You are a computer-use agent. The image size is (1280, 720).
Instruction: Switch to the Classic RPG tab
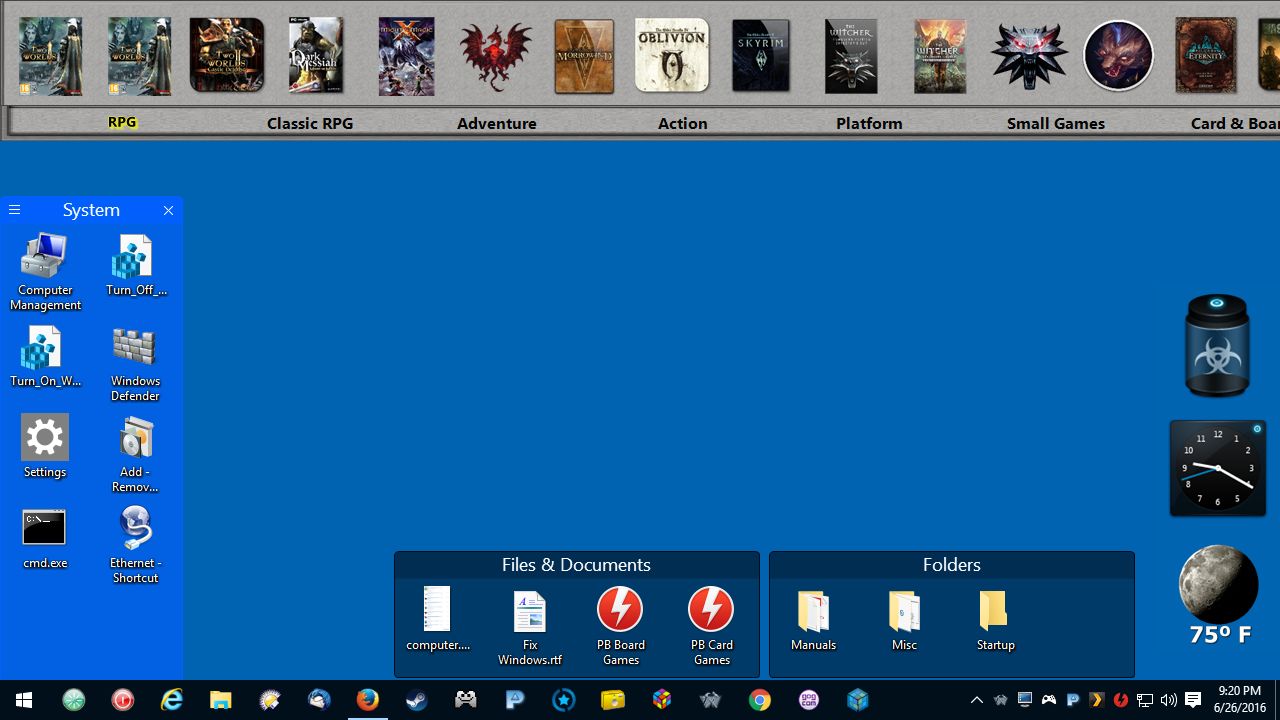pyautogui.click(x=310, y=123)
